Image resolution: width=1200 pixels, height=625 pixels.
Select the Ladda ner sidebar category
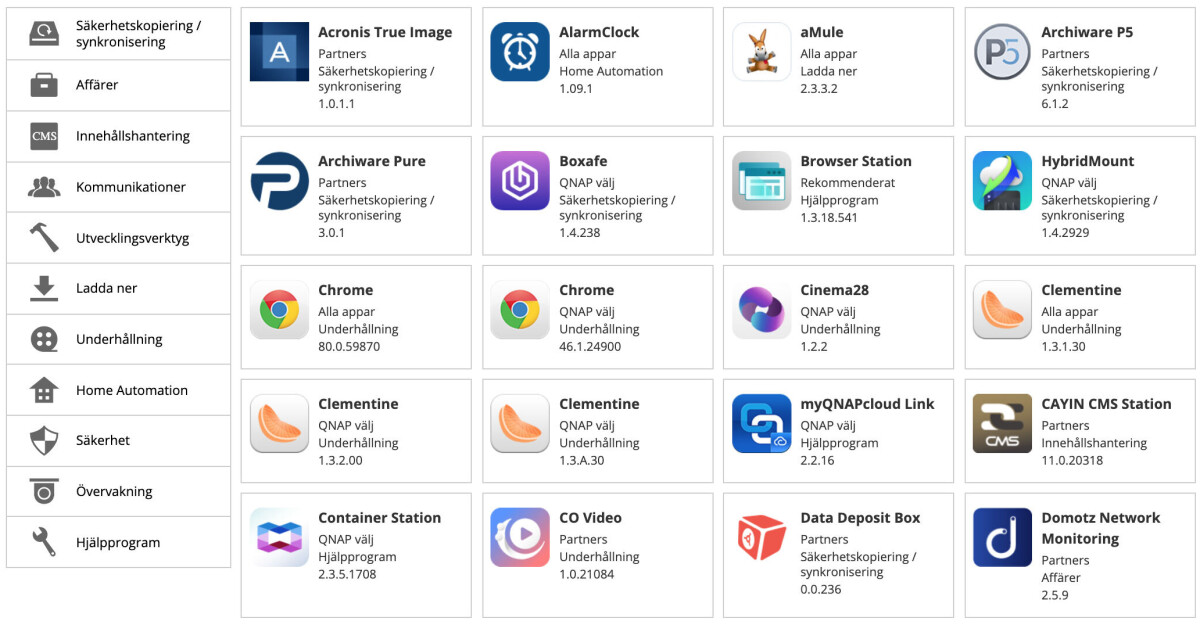coord(118,288)
